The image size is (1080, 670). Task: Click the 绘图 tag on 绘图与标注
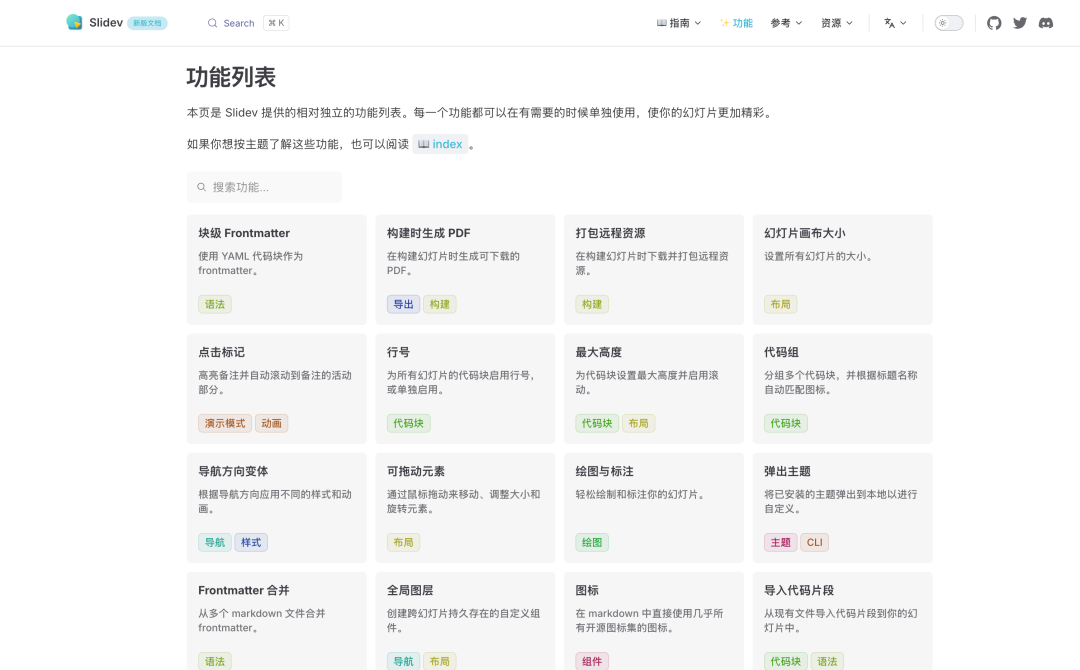pyautogui.click(x=592, y=542)
